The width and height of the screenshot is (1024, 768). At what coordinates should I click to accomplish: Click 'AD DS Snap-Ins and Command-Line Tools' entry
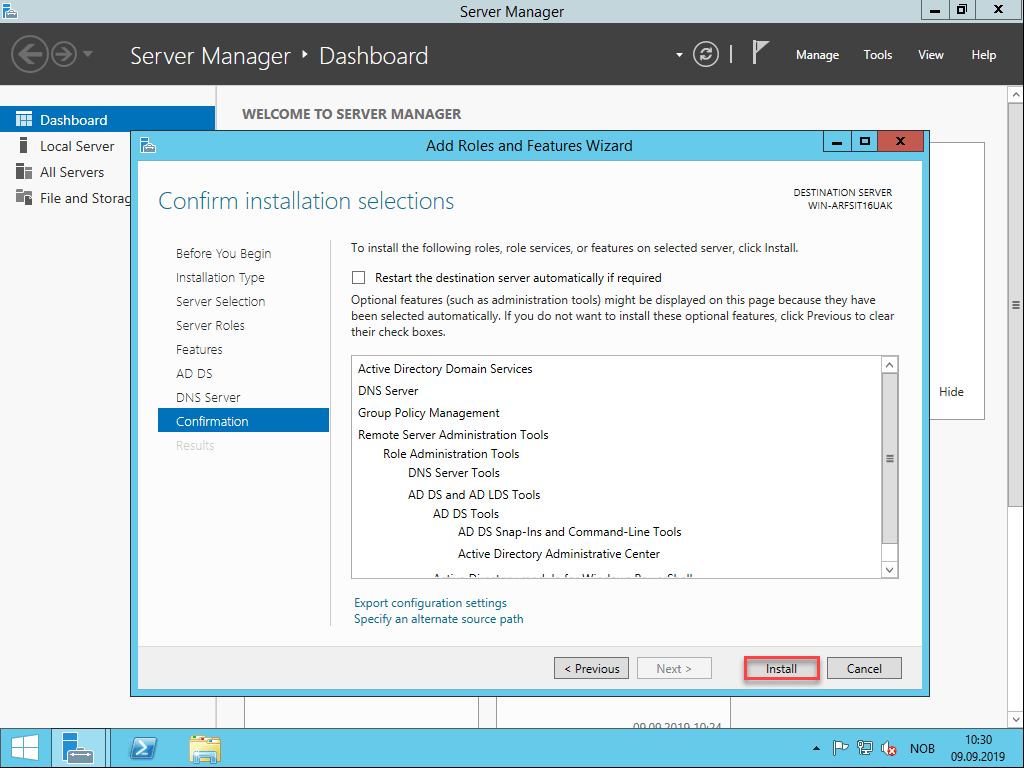pyautogui.click(x=569, y=532)
